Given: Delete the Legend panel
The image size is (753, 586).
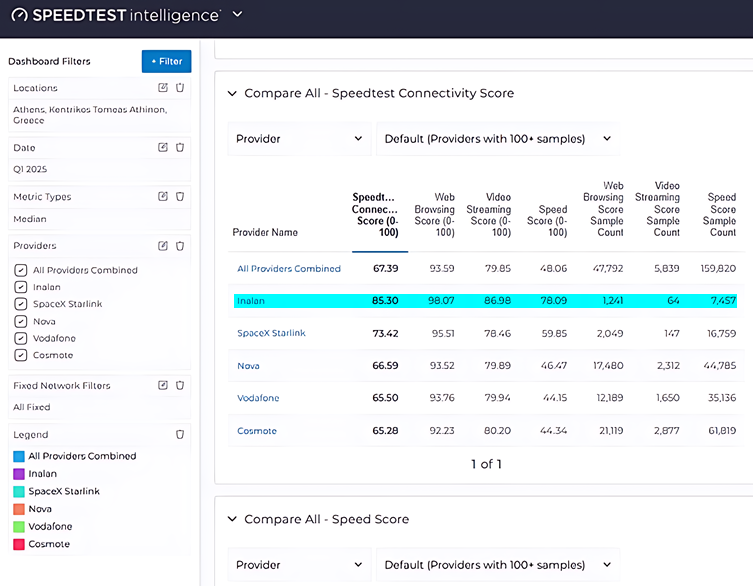Looking at the screenshot, I should (180, 435).
